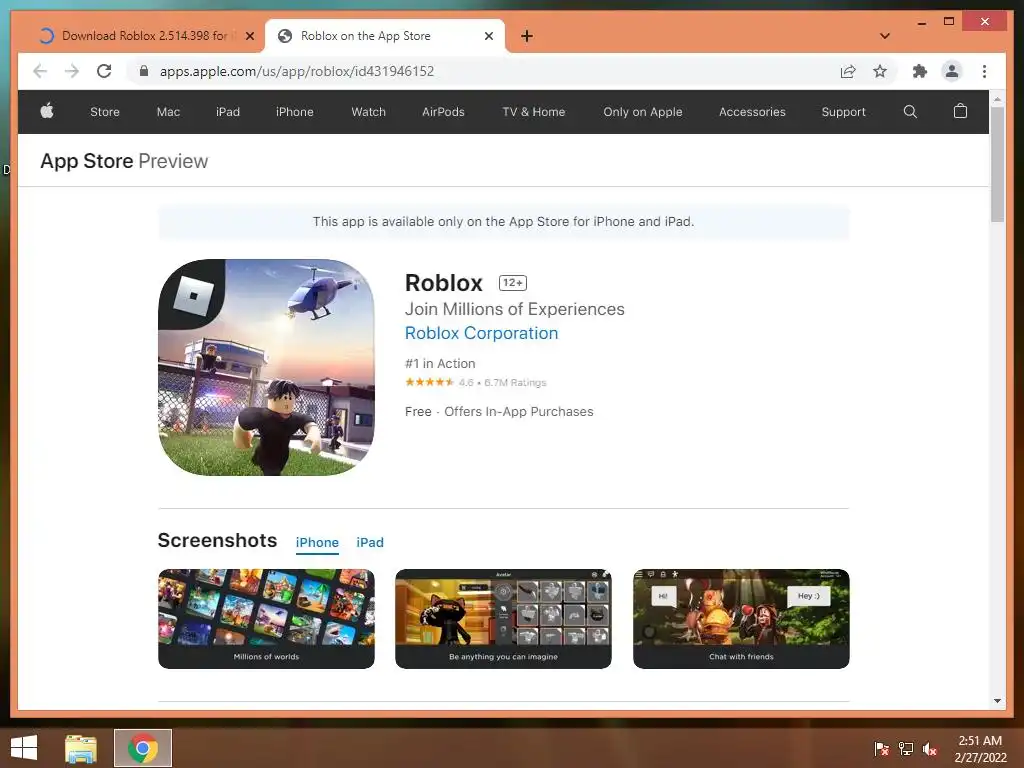Open the Store menu item
Viewport: 1024px width, 768px height.
[x=104, y=112]
